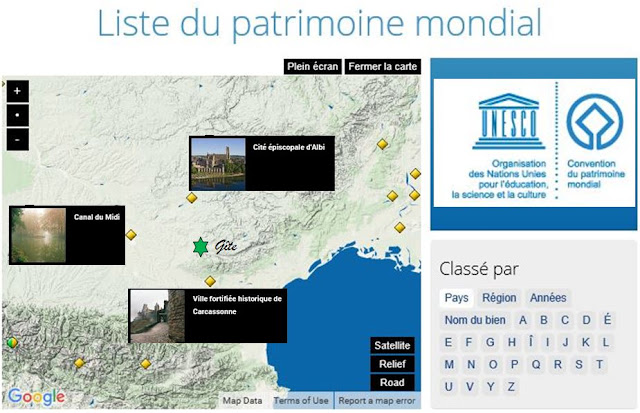Open the UNESCO temple logo

click(509, 122)
